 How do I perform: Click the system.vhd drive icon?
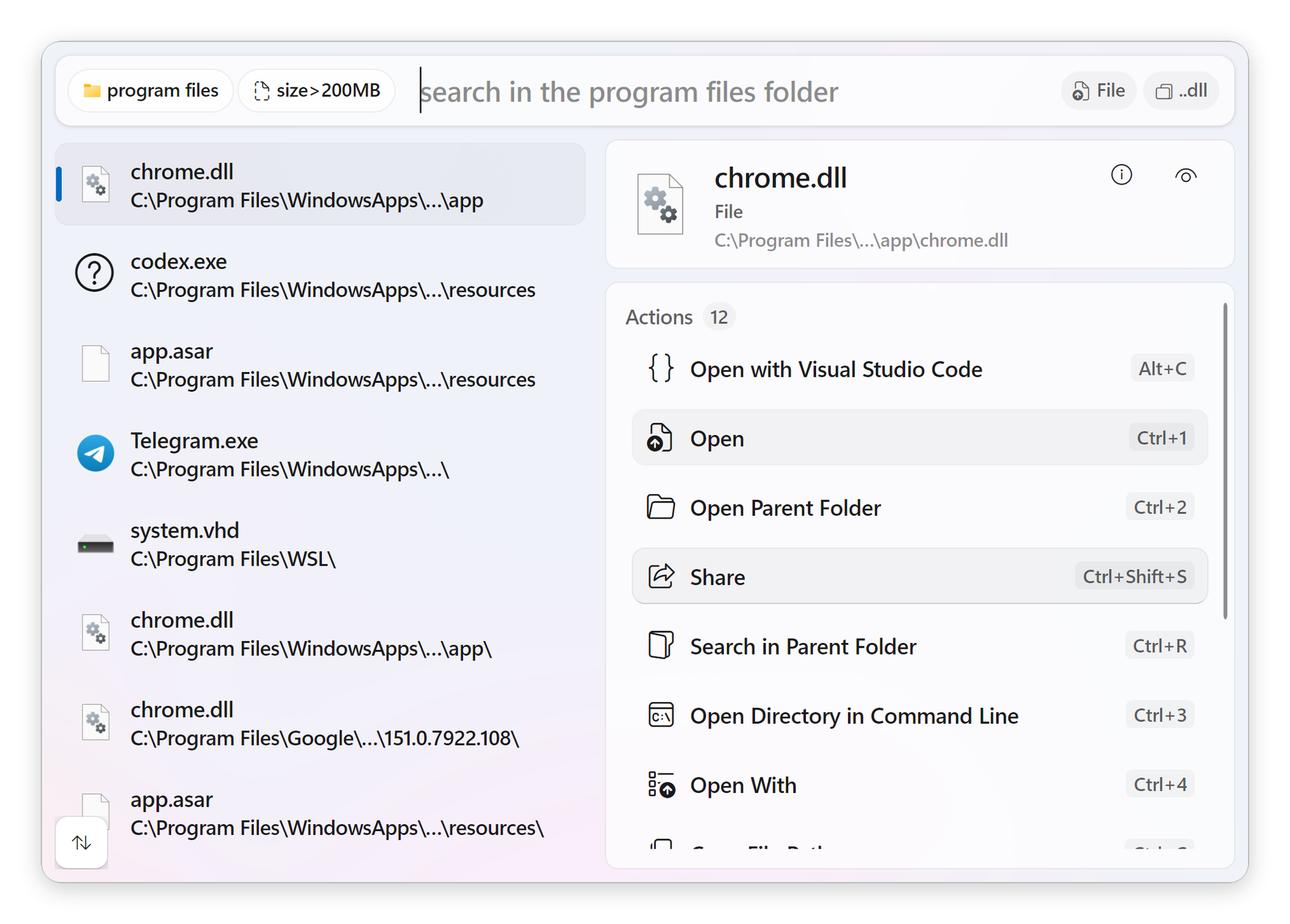point(95,544)
